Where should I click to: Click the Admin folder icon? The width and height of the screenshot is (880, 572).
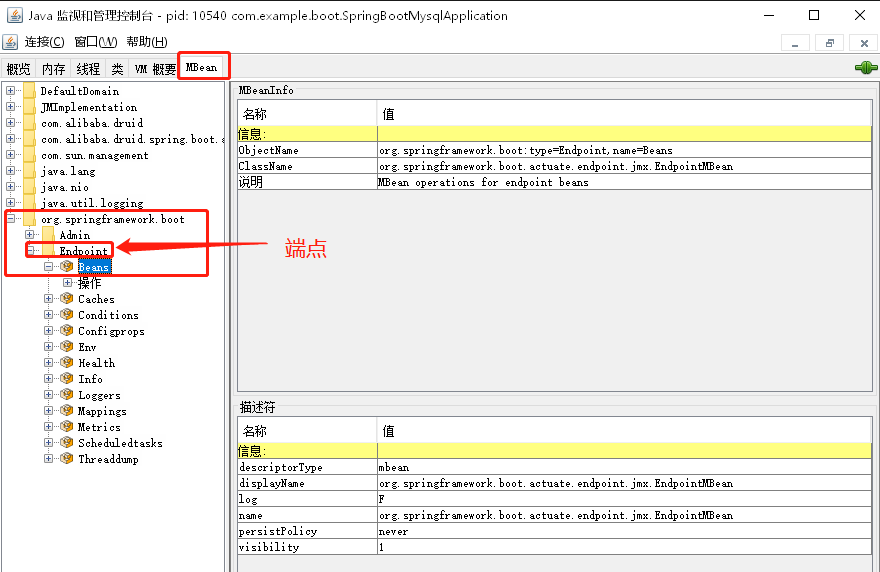click(x=48, y=235)
